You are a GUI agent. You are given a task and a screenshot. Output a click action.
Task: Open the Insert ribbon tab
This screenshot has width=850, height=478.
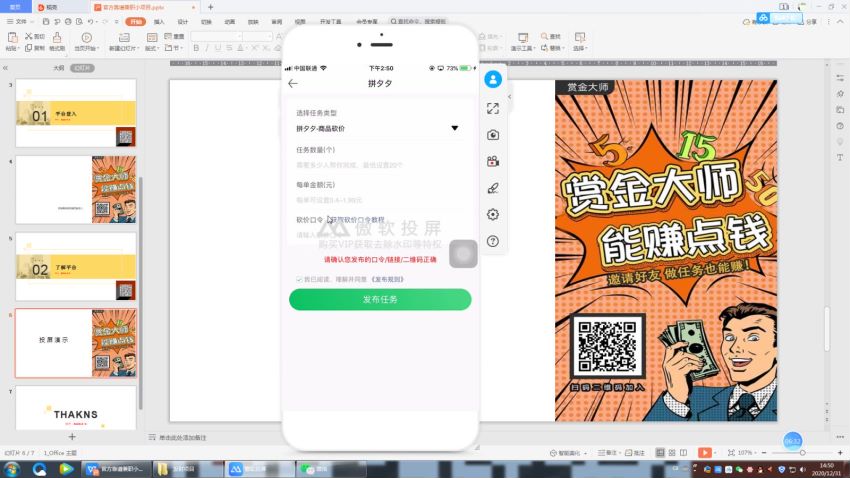[159, 22]
